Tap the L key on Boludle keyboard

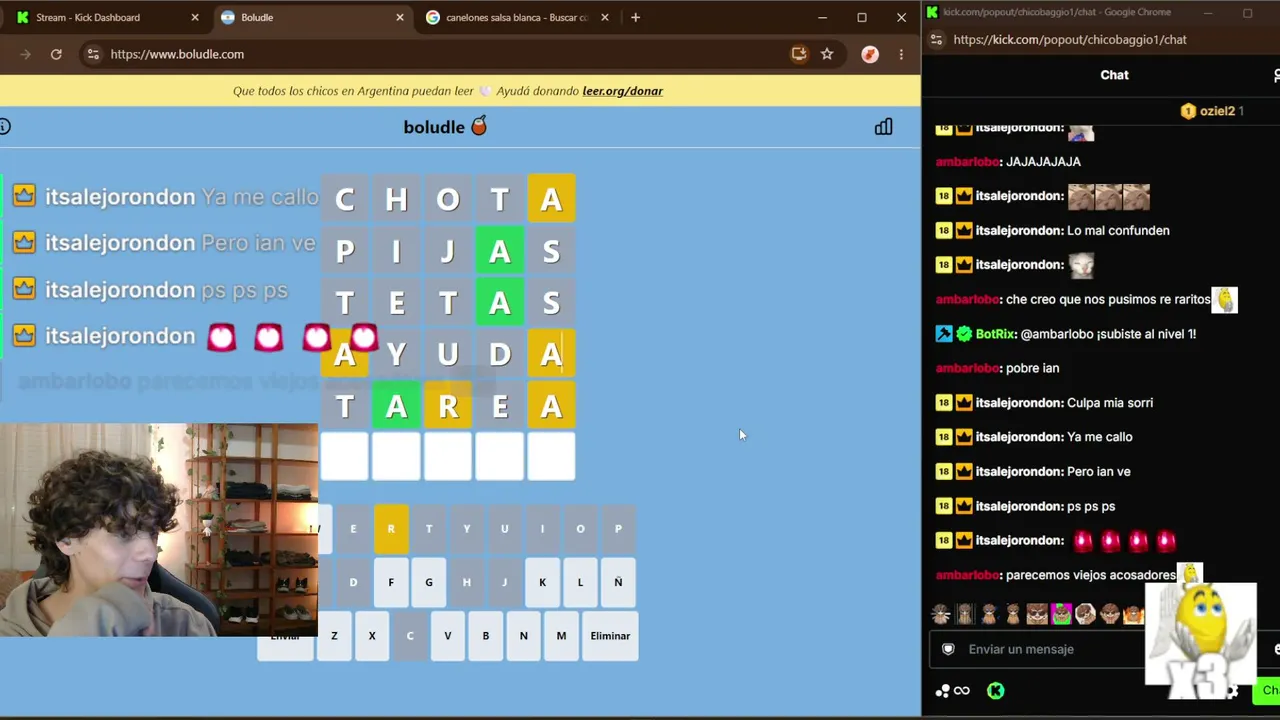click(580, 582)
